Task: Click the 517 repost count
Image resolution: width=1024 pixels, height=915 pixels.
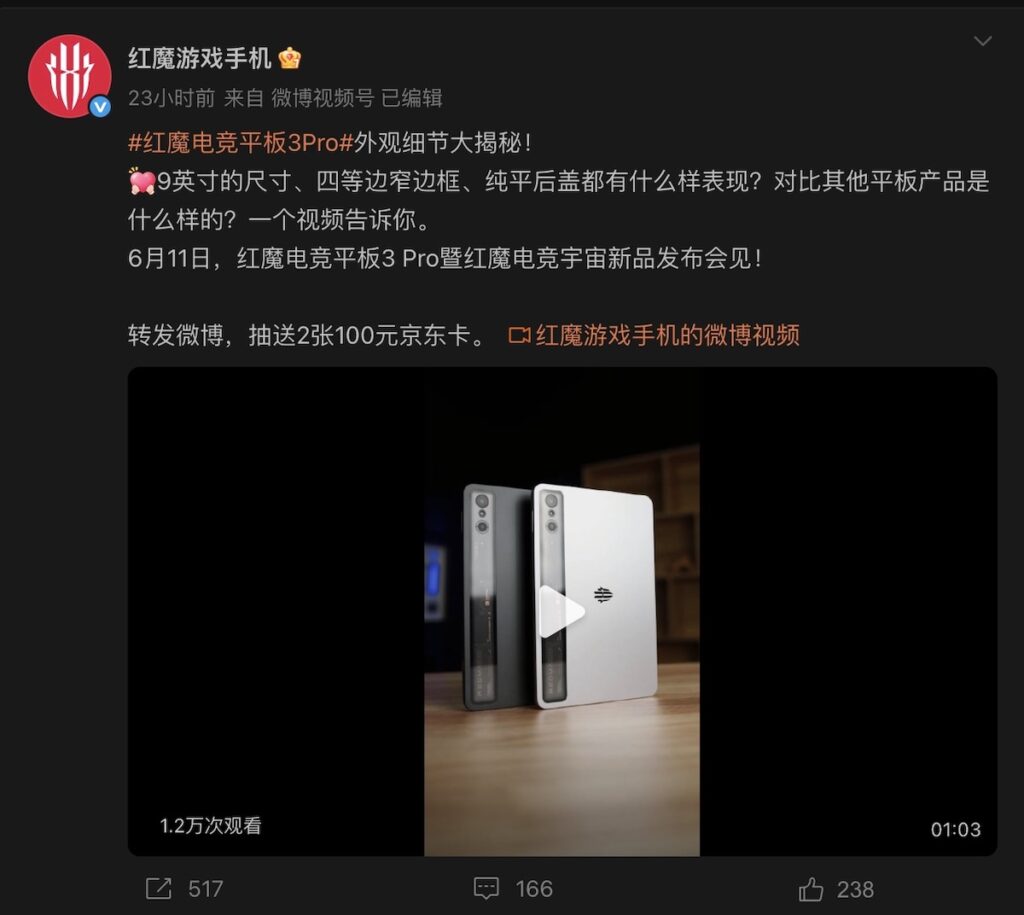Action: click(x=206, y=889)
